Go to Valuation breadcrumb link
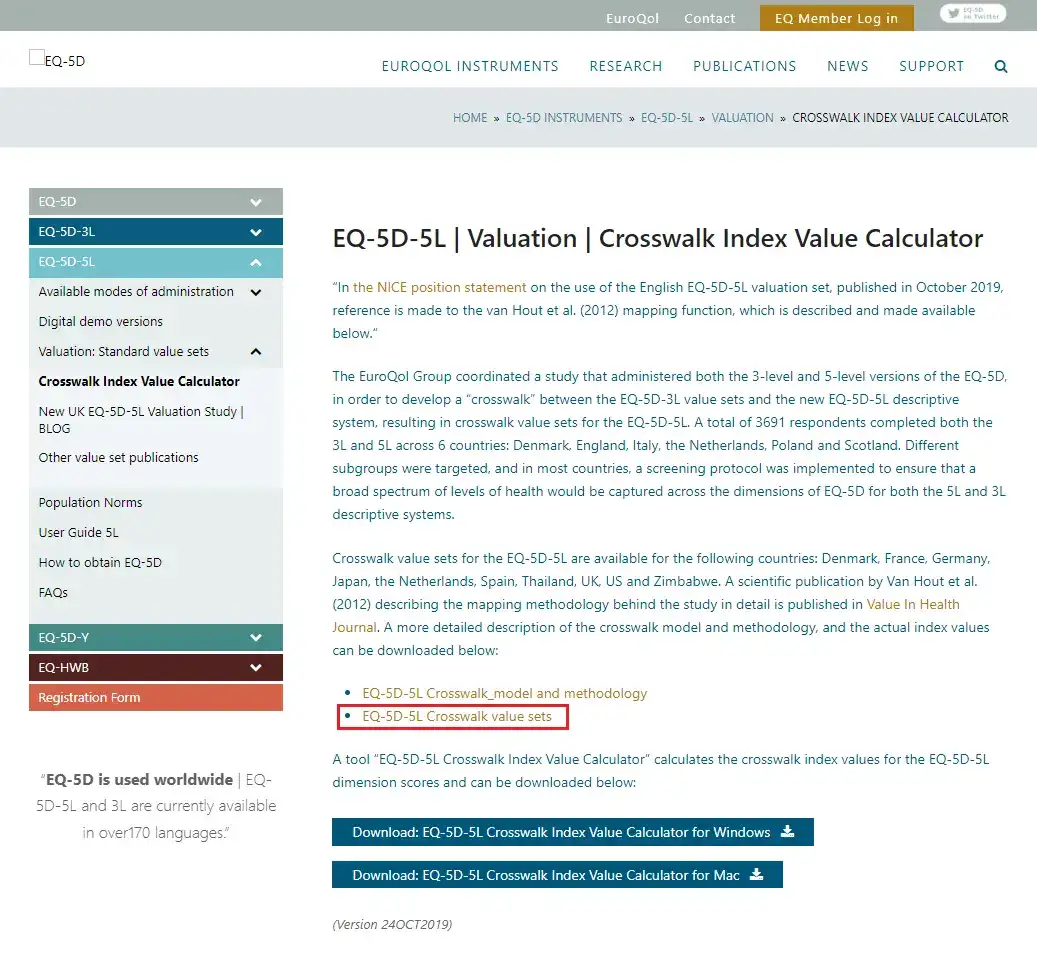This screenshot has width=1037, height=960. [x=743, y=118]
